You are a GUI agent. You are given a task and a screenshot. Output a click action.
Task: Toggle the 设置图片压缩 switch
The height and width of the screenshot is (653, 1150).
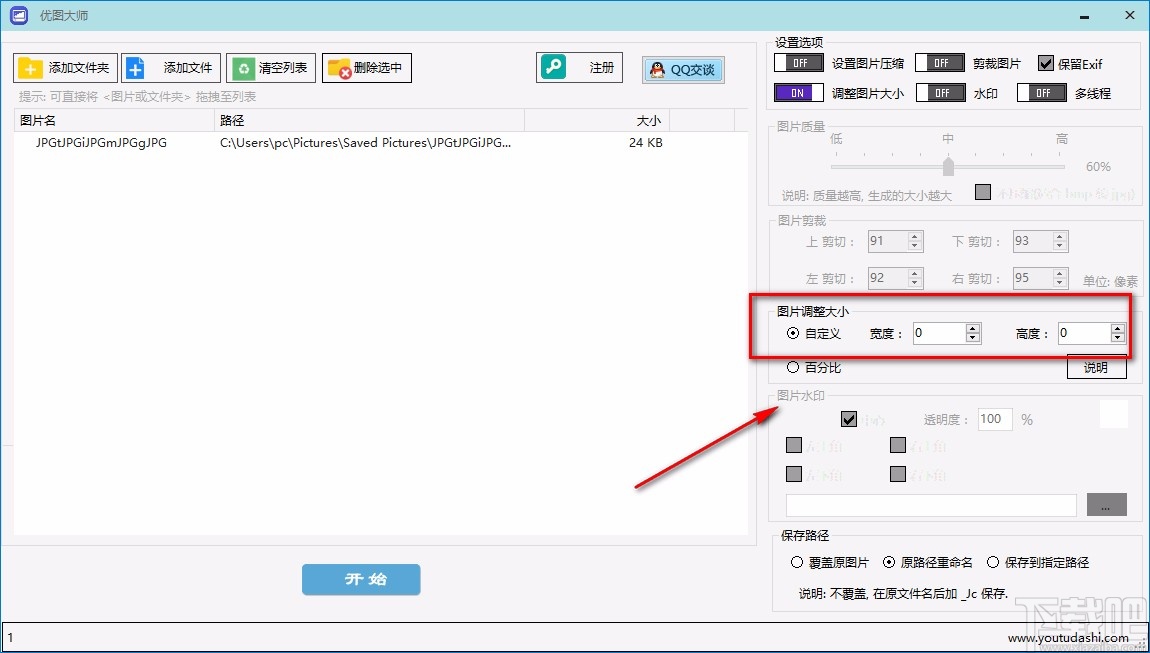pos(799,63)
